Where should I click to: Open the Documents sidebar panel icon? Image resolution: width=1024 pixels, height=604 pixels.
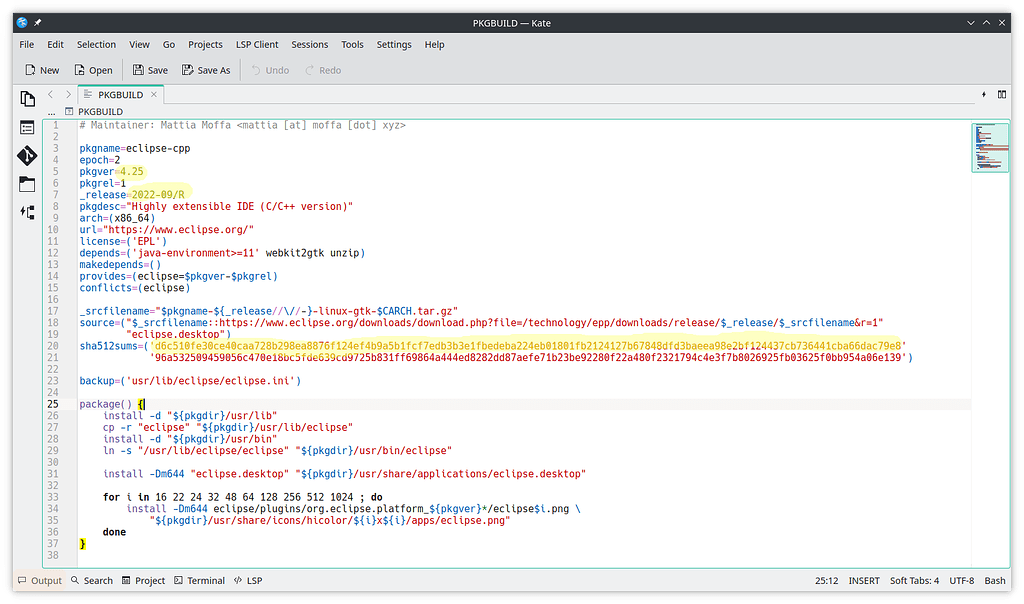click(27, 99)
